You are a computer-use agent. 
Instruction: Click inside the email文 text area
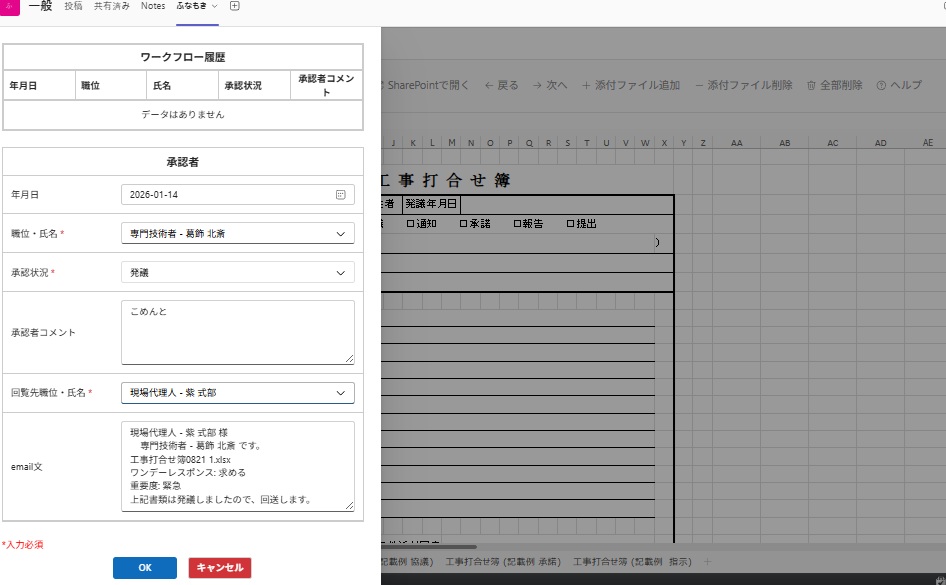237,466
